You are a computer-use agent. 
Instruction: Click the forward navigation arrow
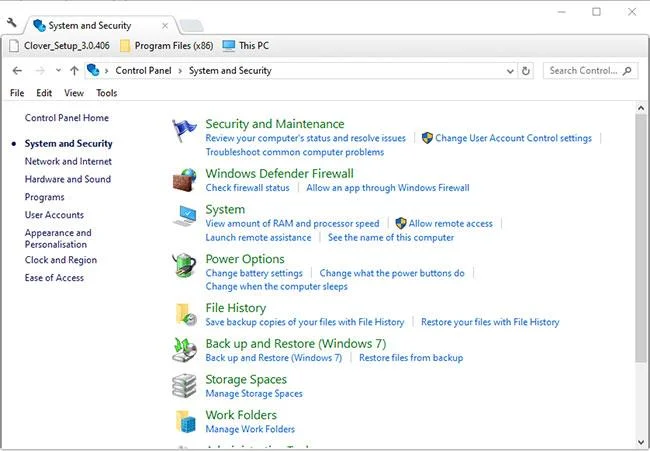tap(40, 71)
